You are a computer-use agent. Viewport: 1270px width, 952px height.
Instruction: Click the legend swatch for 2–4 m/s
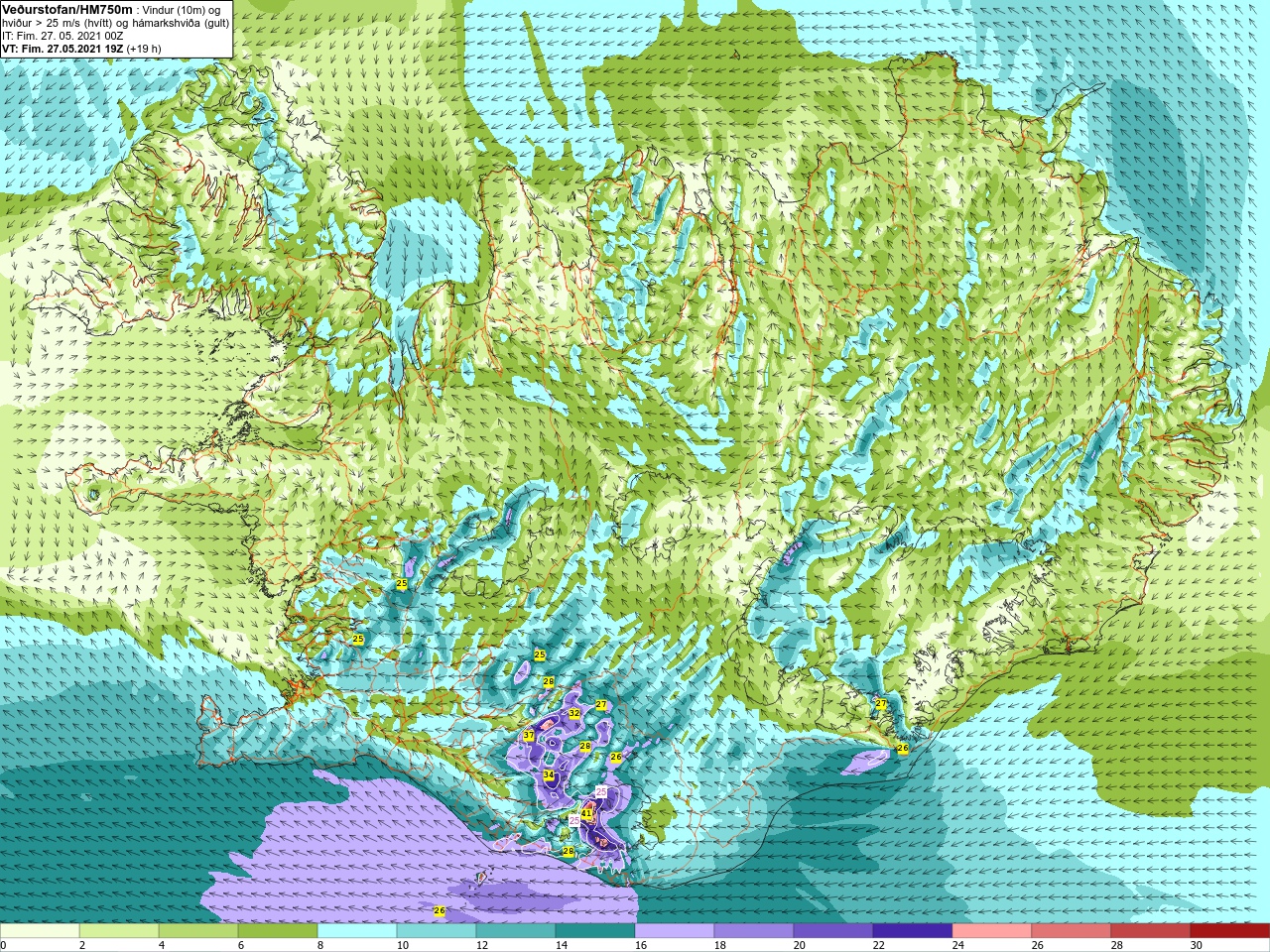tap(119, 930)
